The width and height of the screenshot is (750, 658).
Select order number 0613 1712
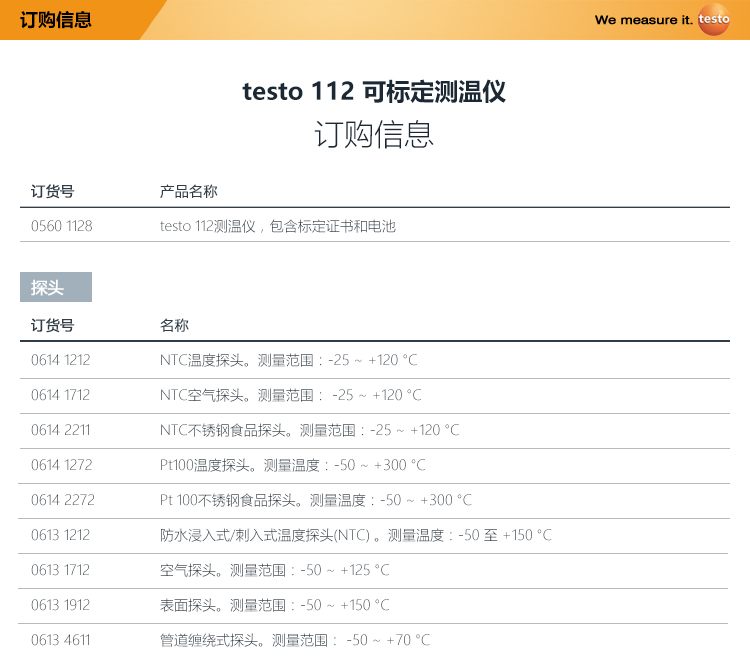click(61, 570)
